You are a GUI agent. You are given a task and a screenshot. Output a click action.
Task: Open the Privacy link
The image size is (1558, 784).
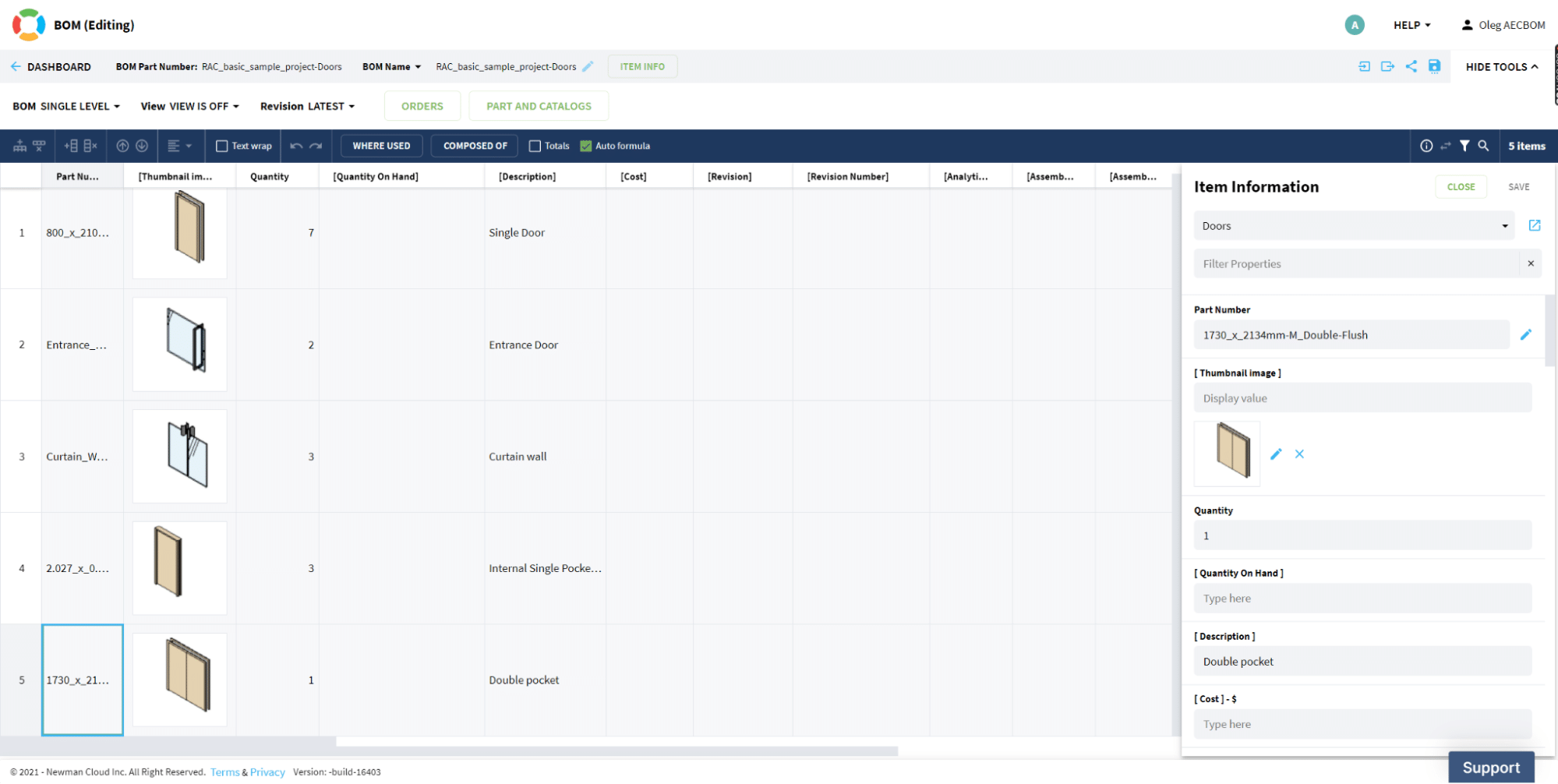tap(267, 772)
